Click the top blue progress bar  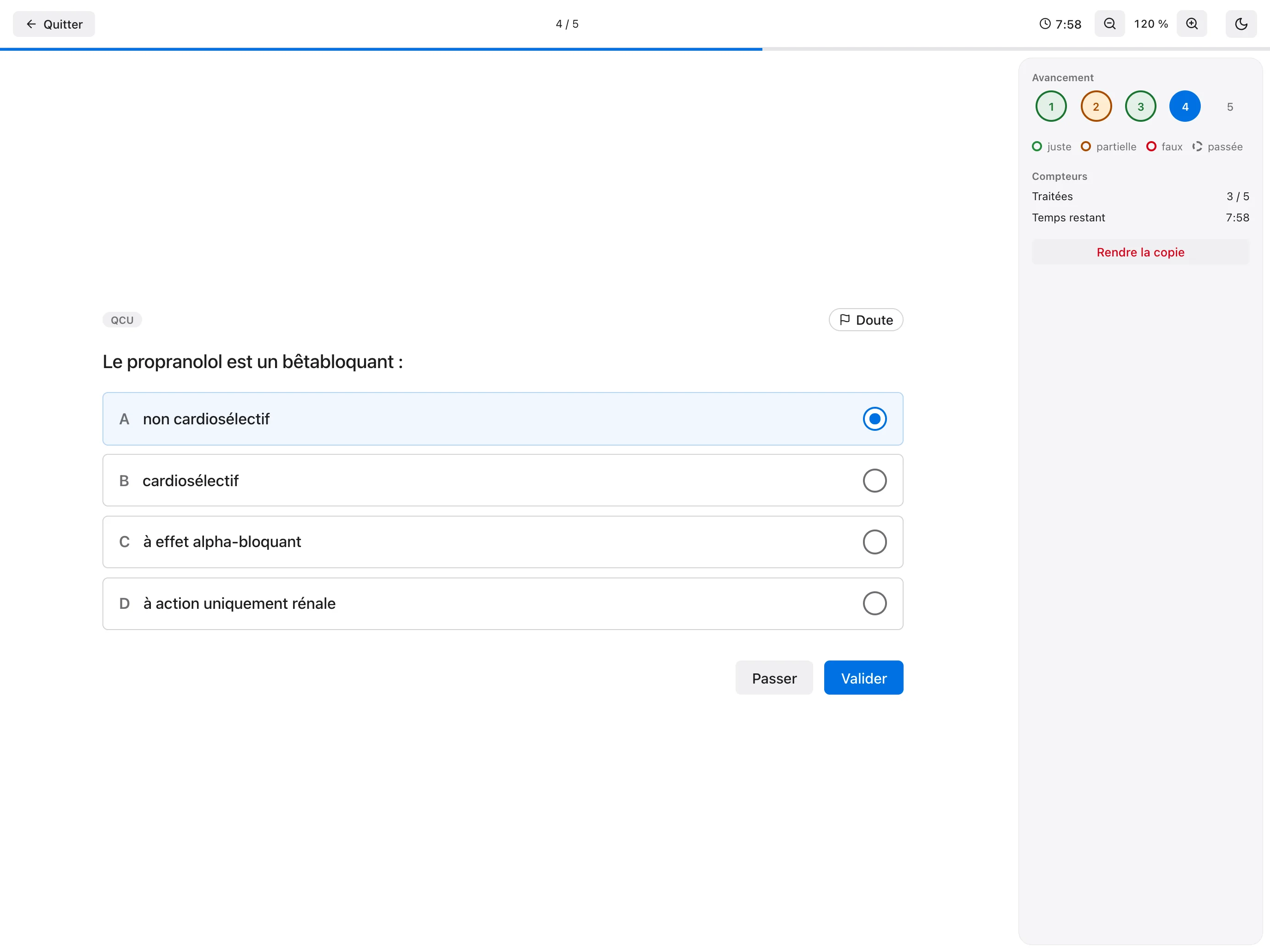coord(381,49)
